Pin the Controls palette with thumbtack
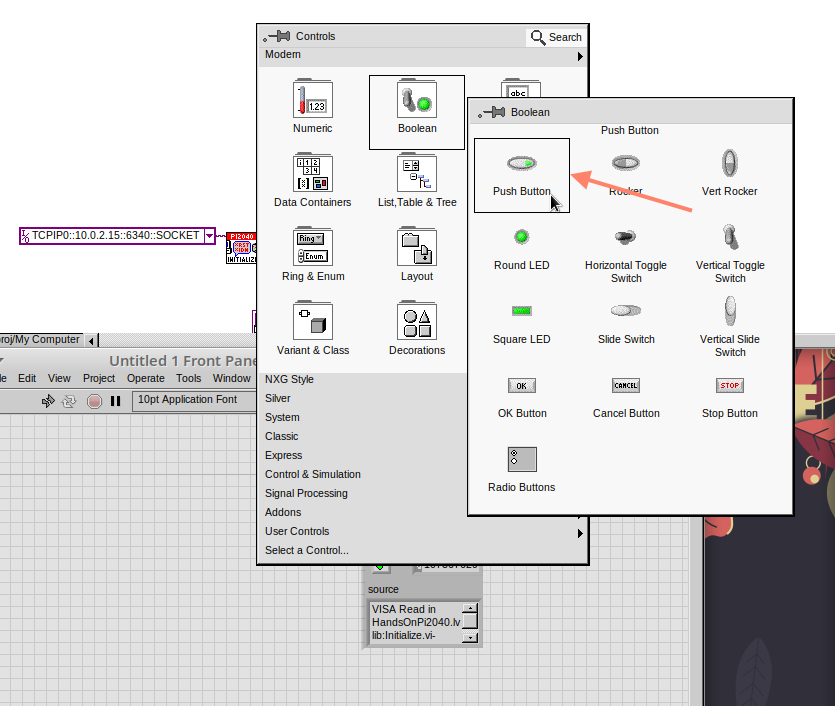This screenshot has width=835, height=706. [276, 36]
